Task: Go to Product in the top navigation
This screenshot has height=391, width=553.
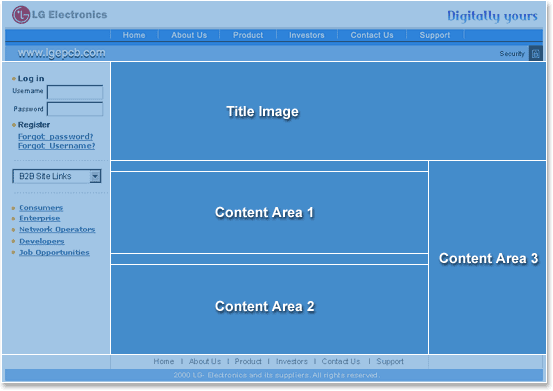Action: (x=248, y=35)
